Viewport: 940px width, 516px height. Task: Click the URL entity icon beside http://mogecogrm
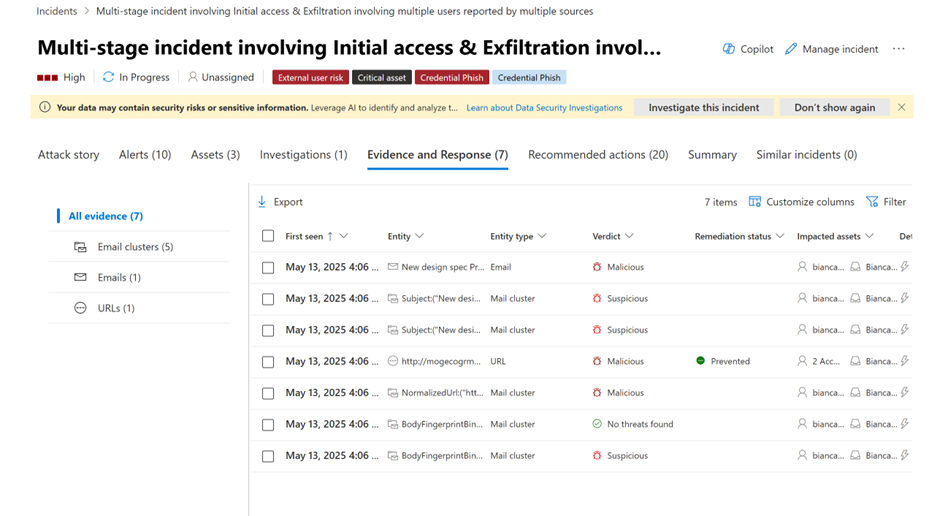(393, 361)
